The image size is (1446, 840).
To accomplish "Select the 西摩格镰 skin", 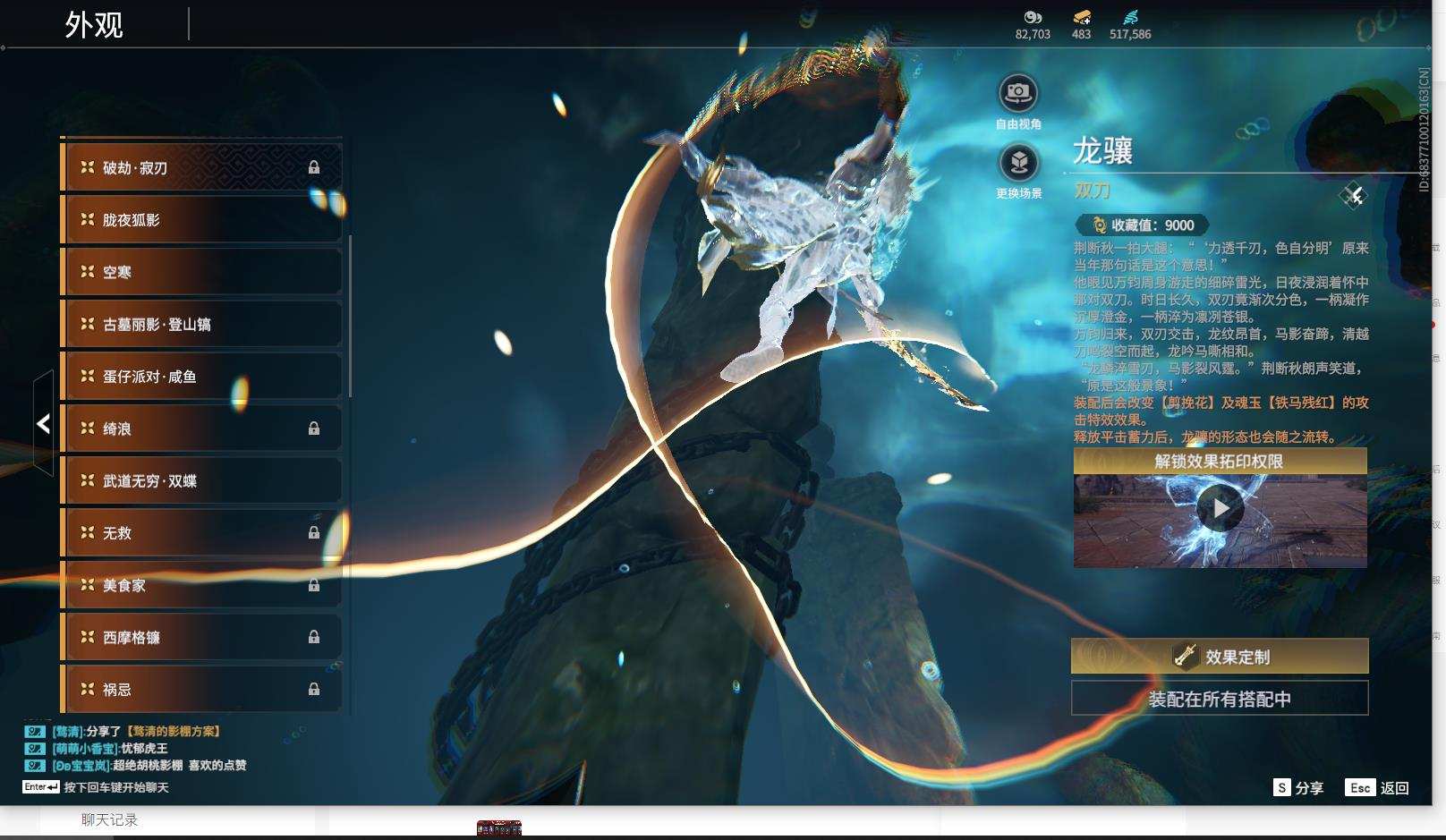I will coord(201,637).
